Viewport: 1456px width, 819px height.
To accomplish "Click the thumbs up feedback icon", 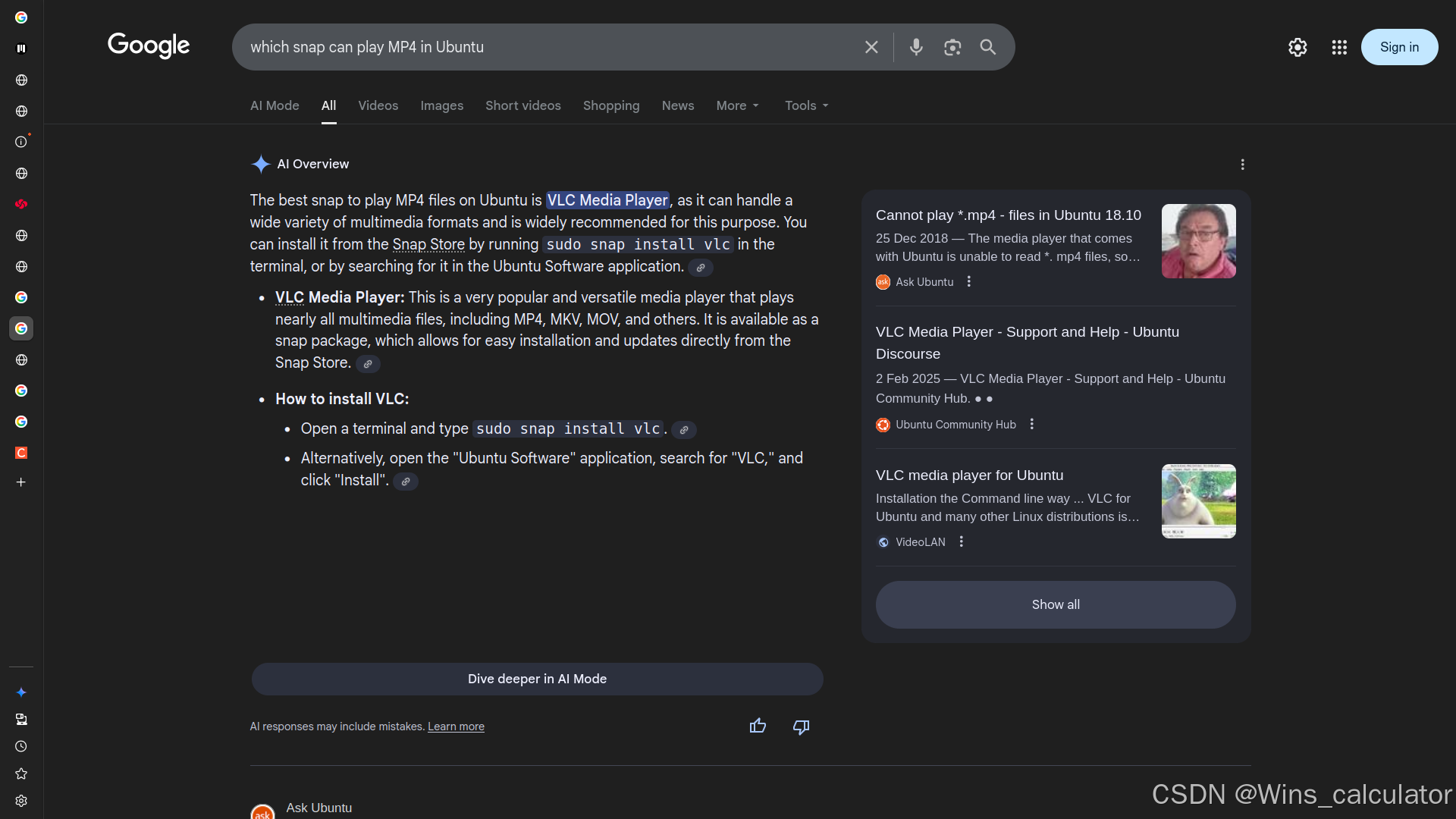I will (x=758, y=726).
